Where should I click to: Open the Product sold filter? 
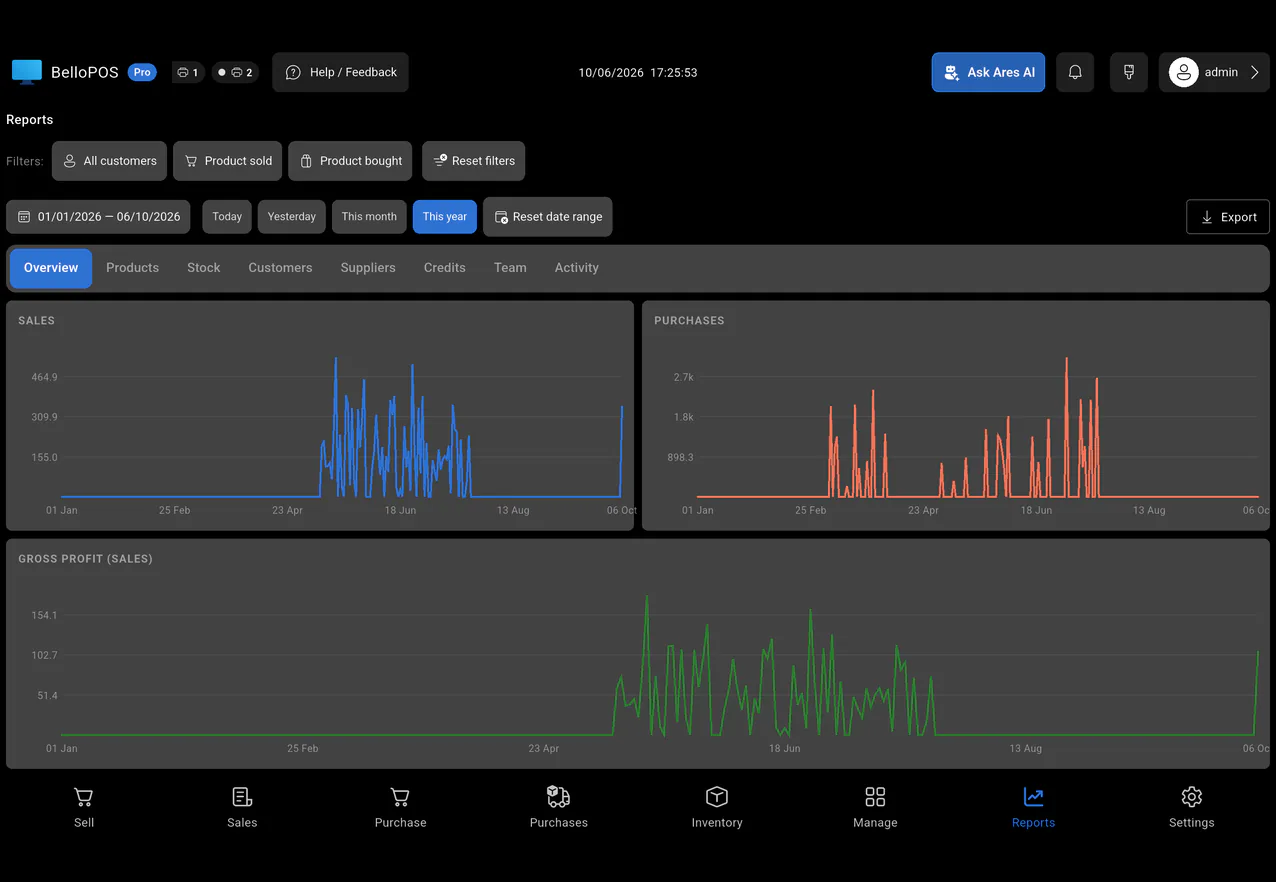228,161
